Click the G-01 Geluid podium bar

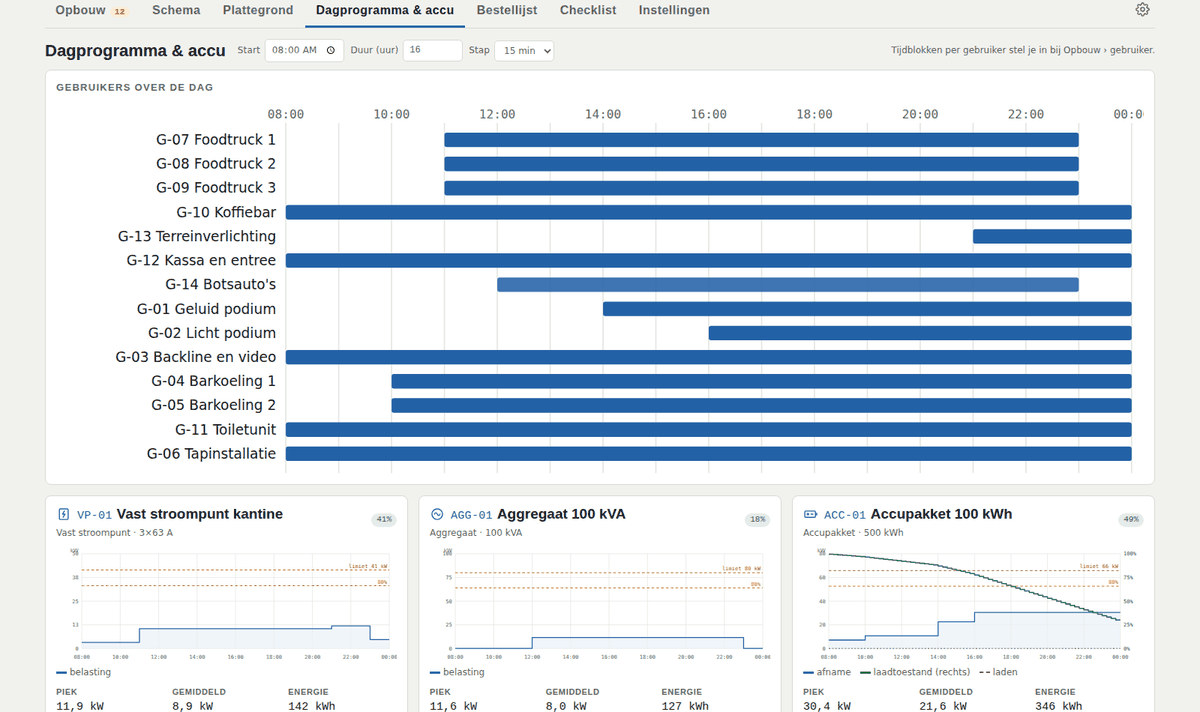pos(867,309)
